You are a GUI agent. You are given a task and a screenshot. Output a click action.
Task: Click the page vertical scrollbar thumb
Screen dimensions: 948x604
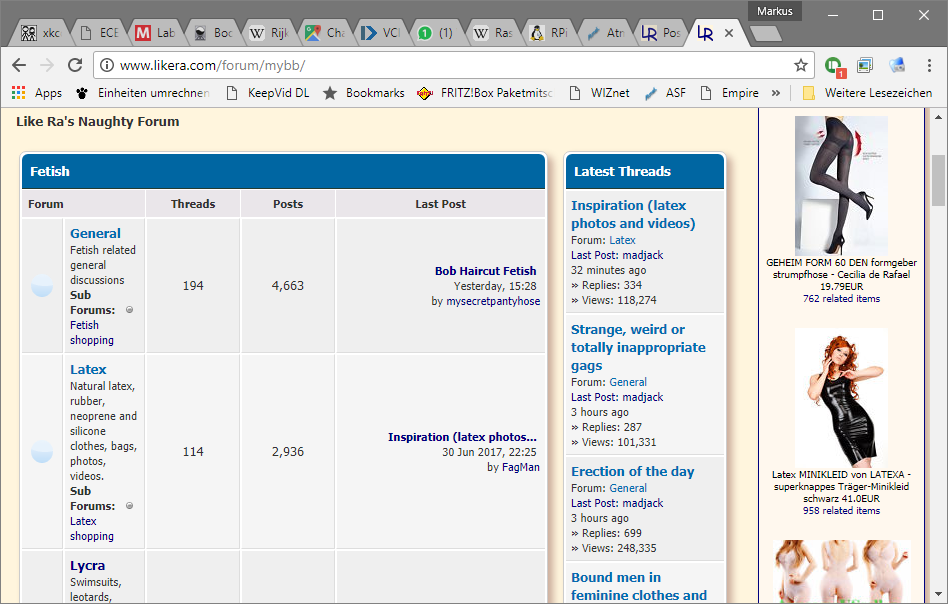tap(938, 180)
